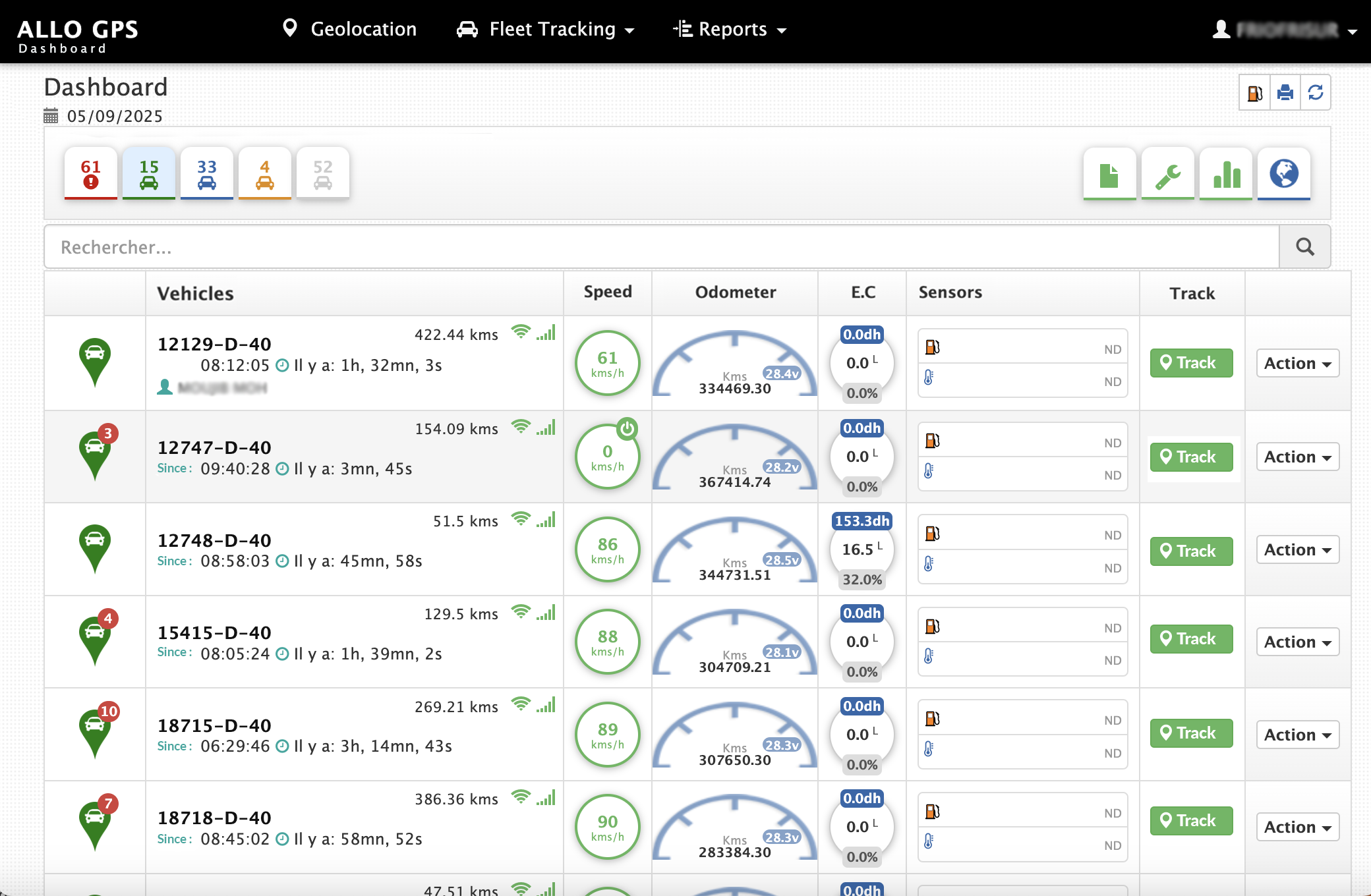The height and width of the screenshot is (896, 1371).
Task: Filter by 33 blue vehicles
Action: pyautogui.click(x=207, y=174)
